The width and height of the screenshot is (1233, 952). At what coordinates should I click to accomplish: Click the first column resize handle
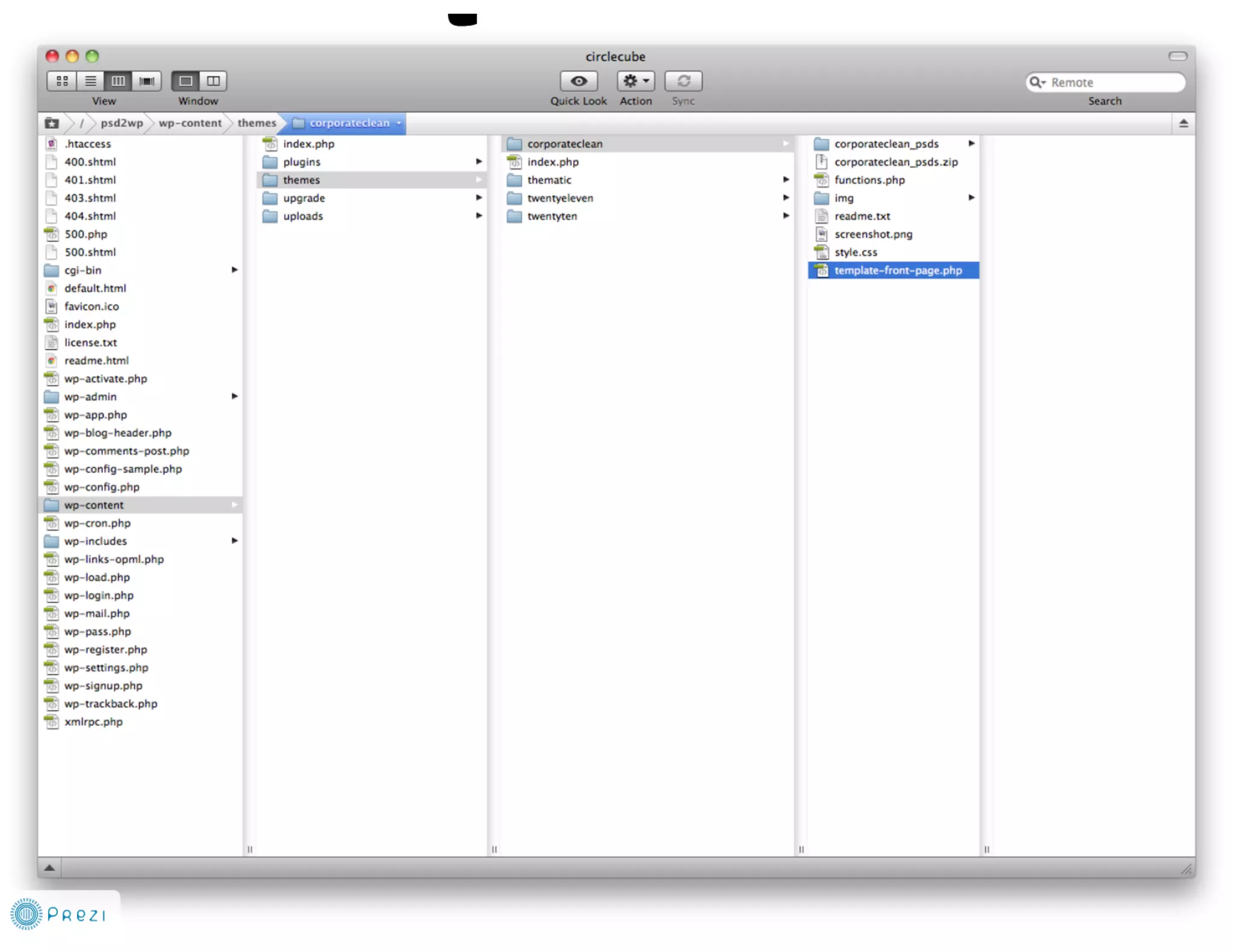(x=250, y=849)
